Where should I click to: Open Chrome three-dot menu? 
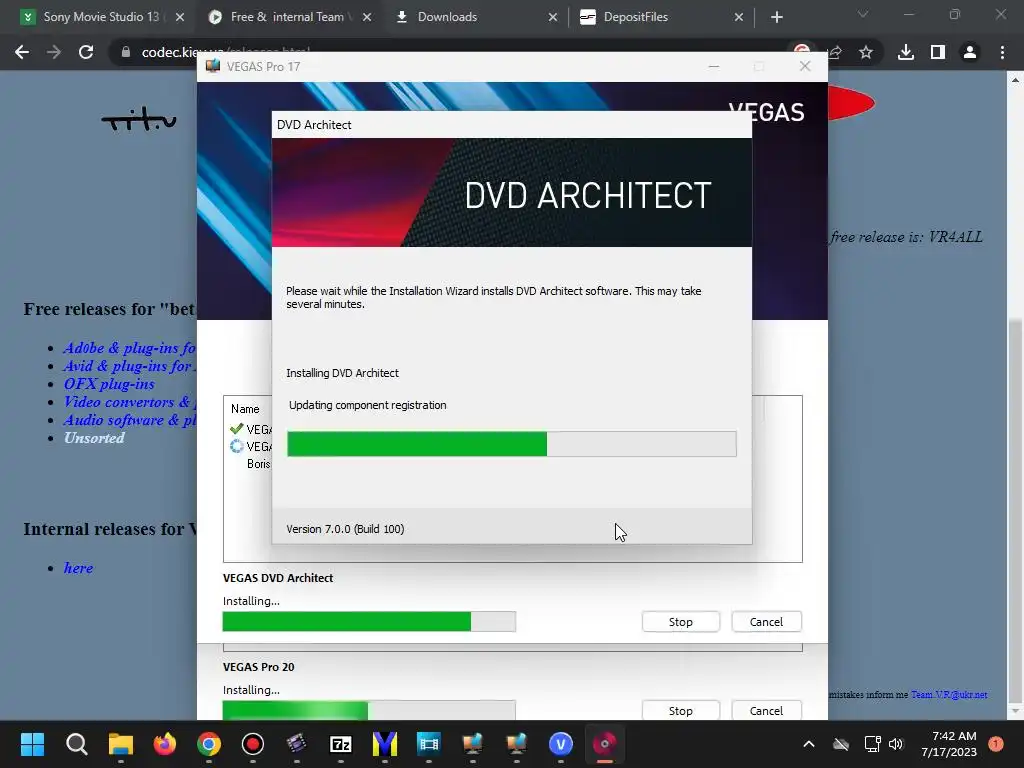(x=1002, y=52)
